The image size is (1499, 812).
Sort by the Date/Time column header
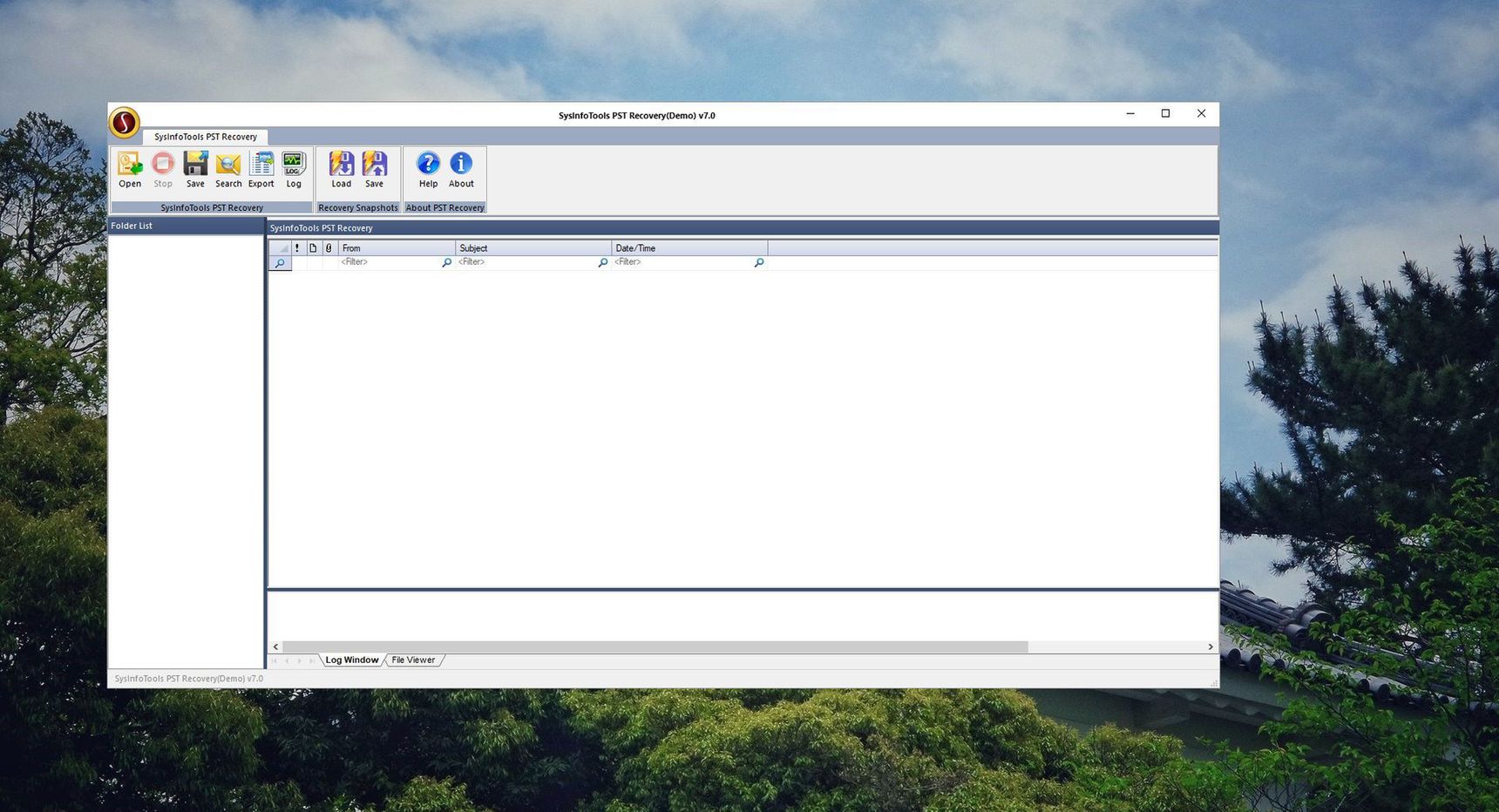tap(689, 248)
